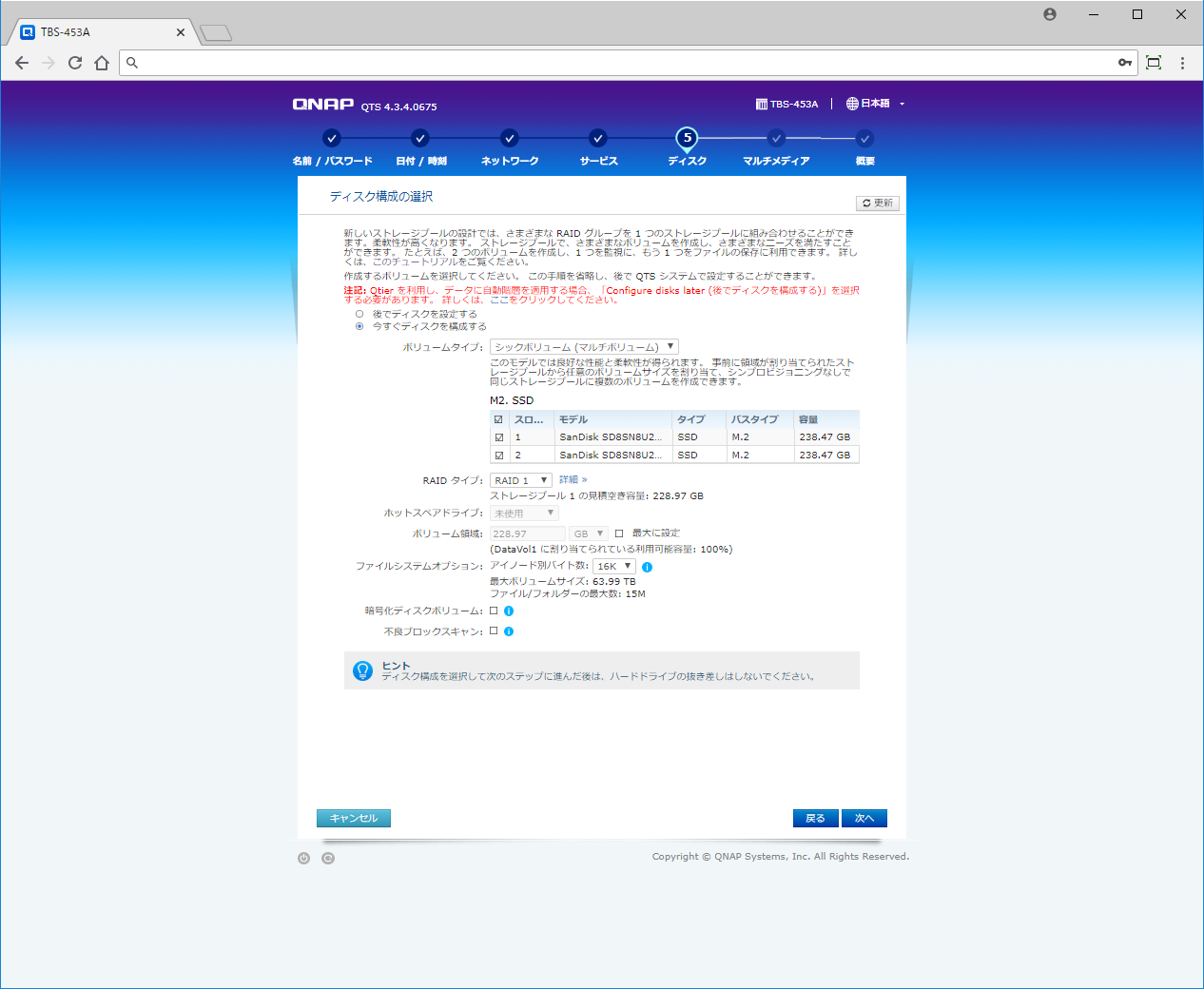Image resolution: width=1204 pixels, height=989 pixels.
Task: Select the configure disks later radio button
Action: click(x=359, y=314)
